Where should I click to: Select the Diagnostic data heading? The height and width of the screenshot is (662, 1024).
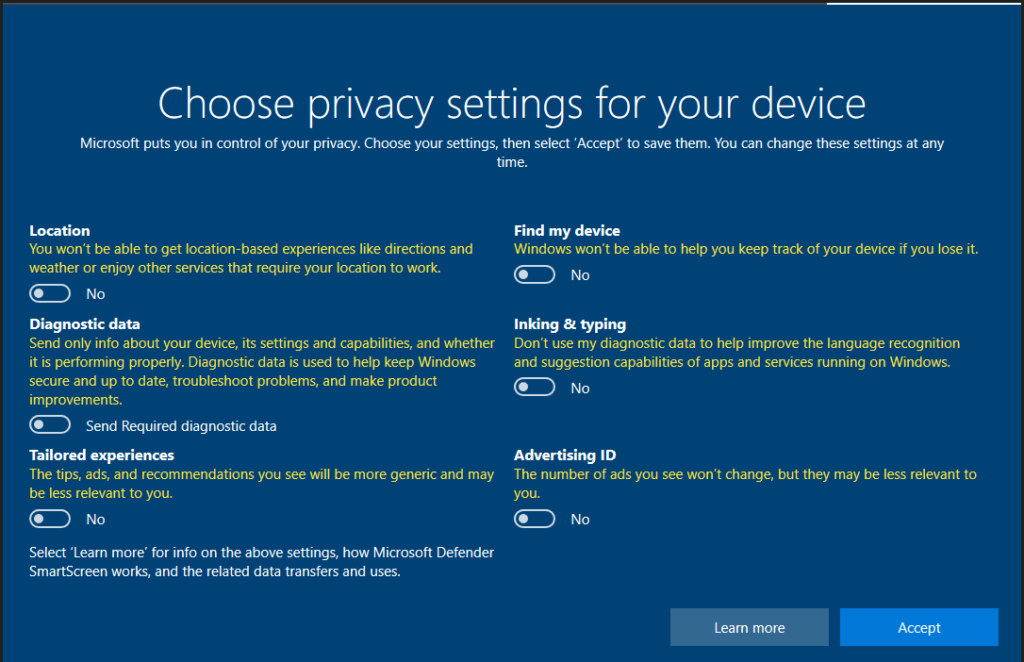[85, 324]
